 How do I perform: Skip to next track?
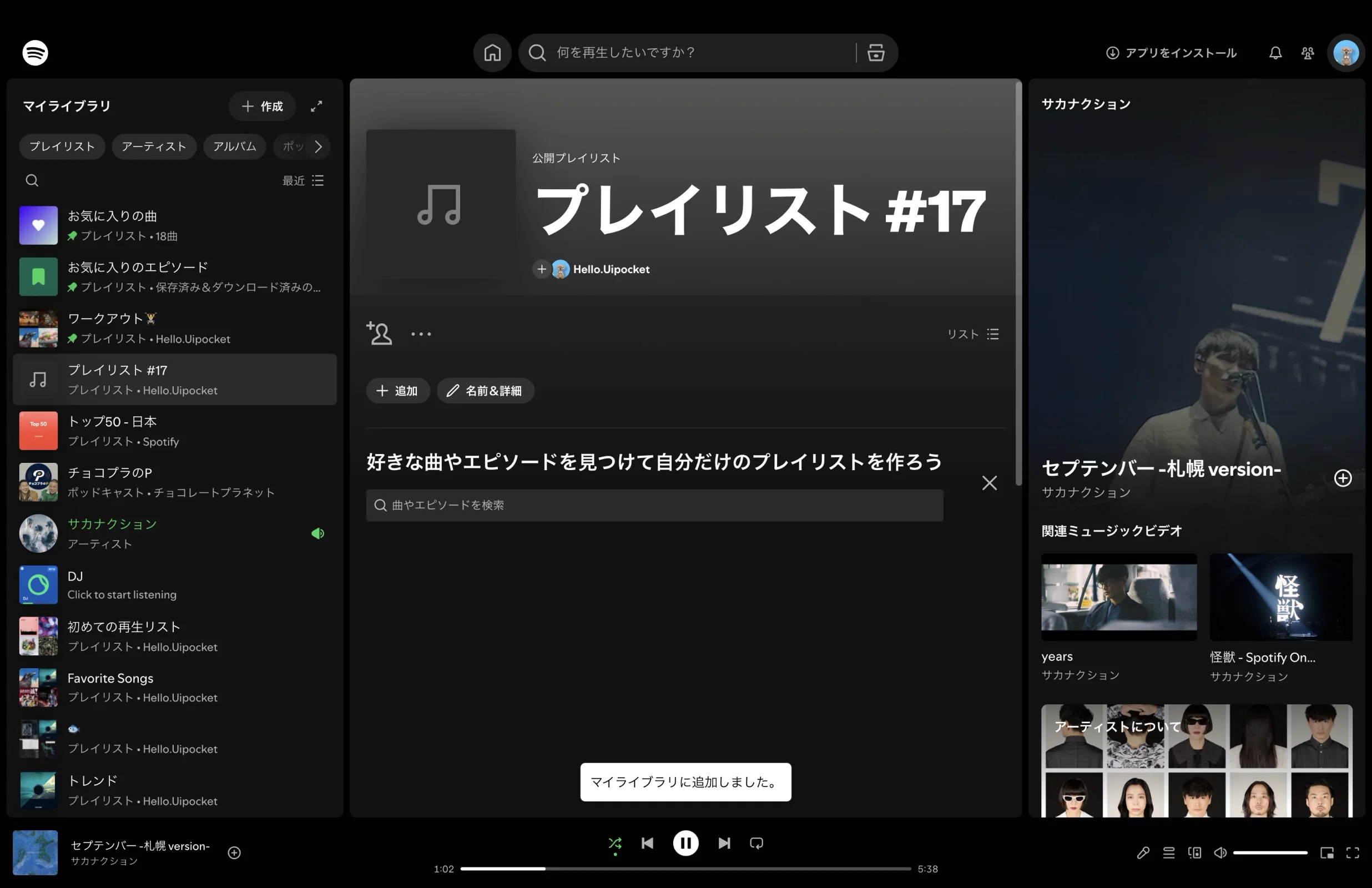coord(724,843)
